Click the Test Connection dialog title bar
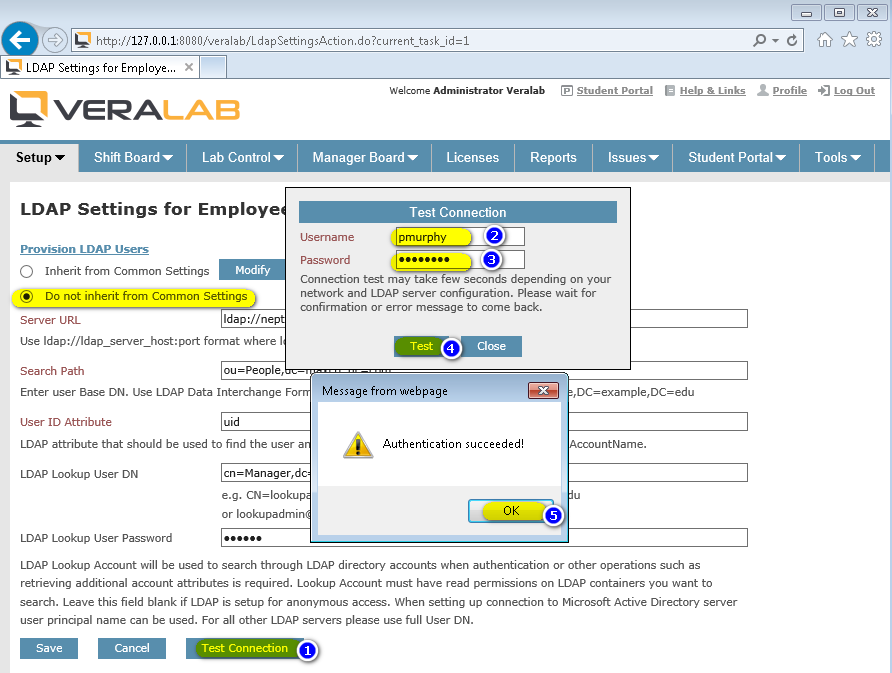This screenshot has height=673, width=892. click(457, 212)
